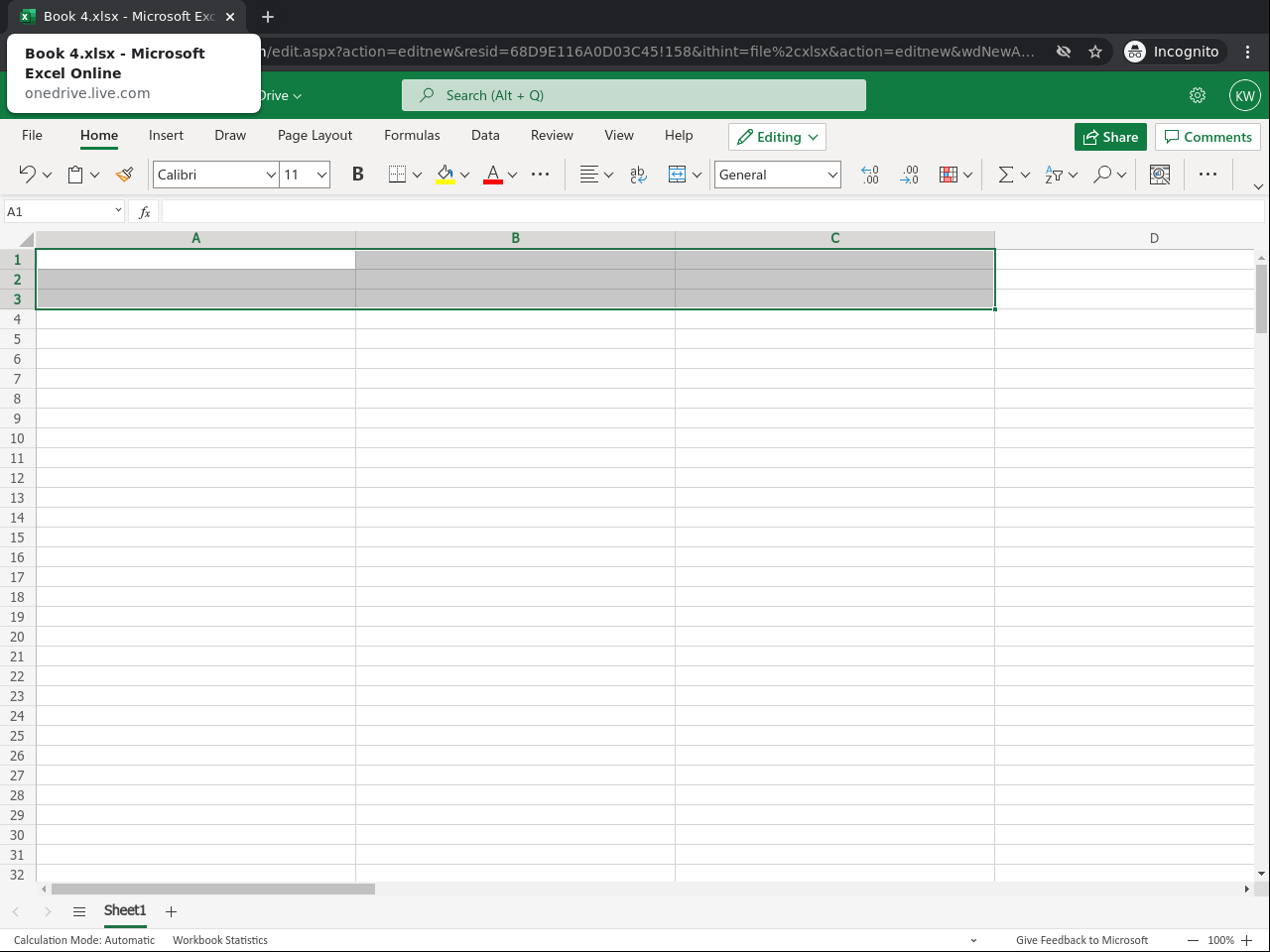Click the Insert Function fx icon
The image size is (1270, 952).
coord(144,212)
